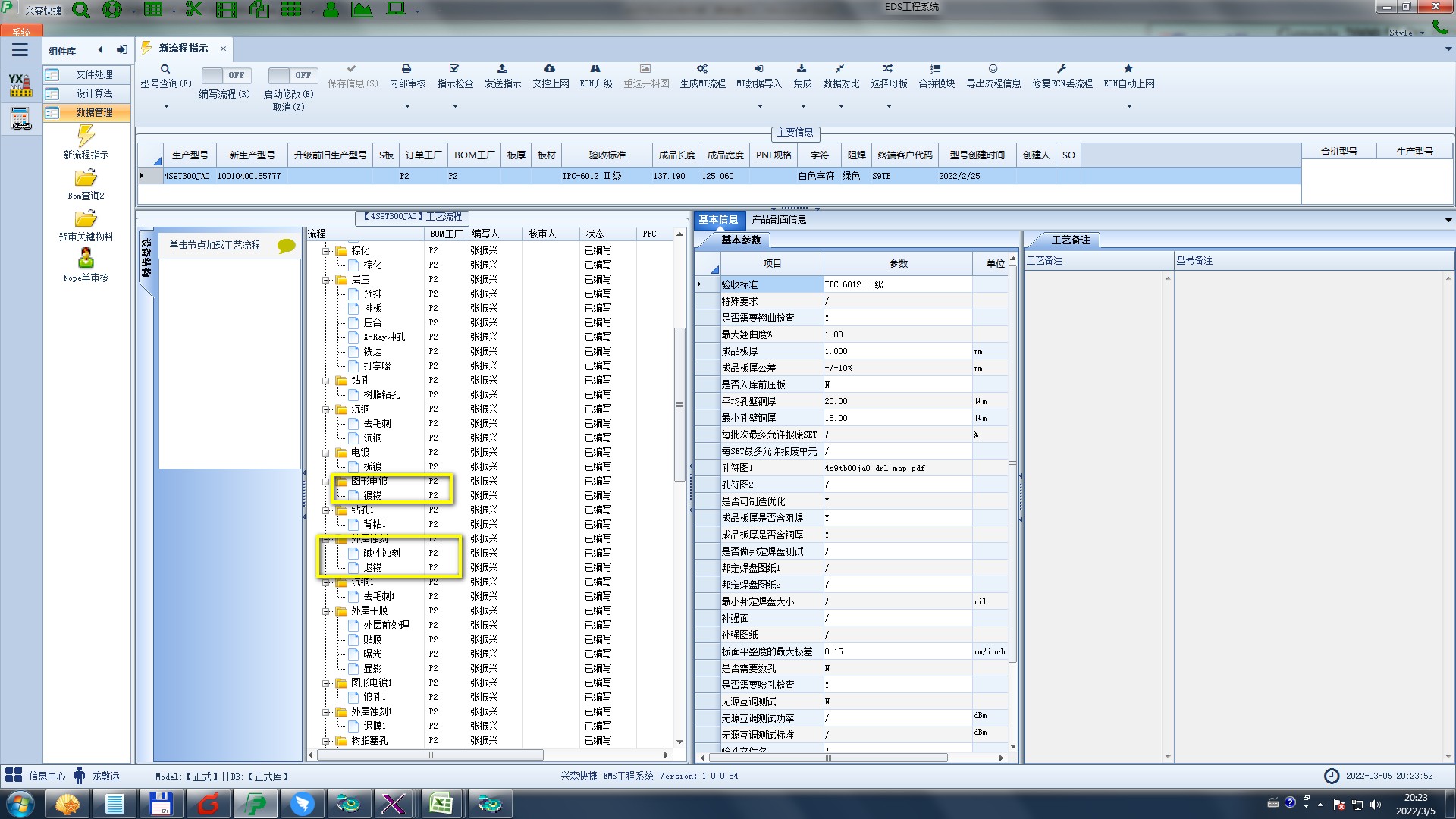Open dropdown arrow under 选择母板

[889, 106]
